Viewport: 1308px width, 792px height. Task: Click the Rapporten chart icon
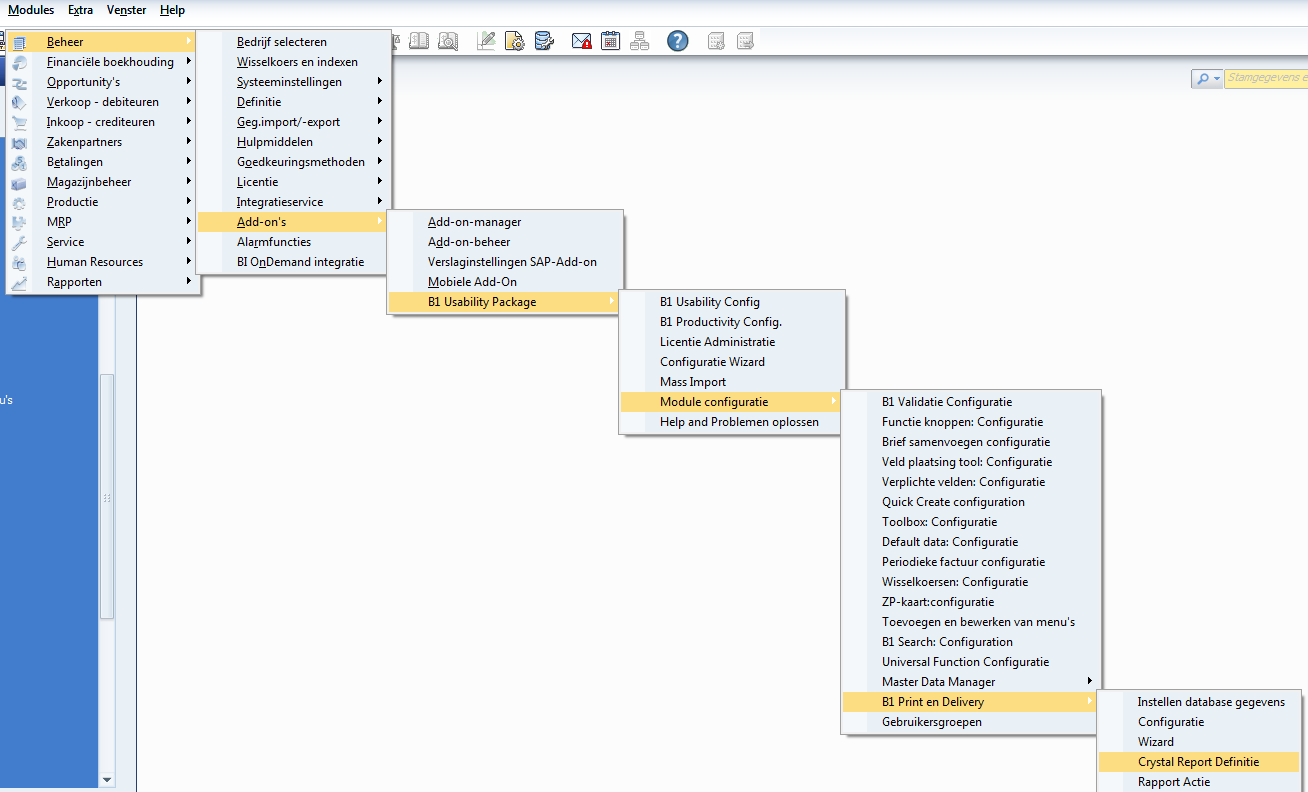[19, 282]
